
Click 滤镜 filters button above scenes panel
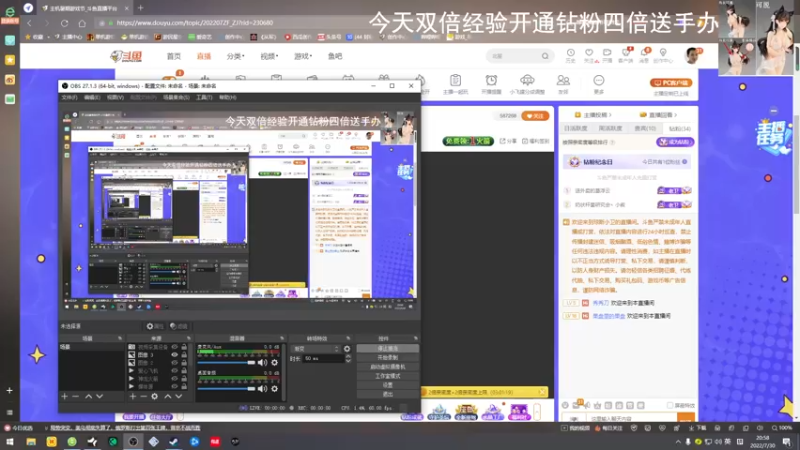(179, 326)
